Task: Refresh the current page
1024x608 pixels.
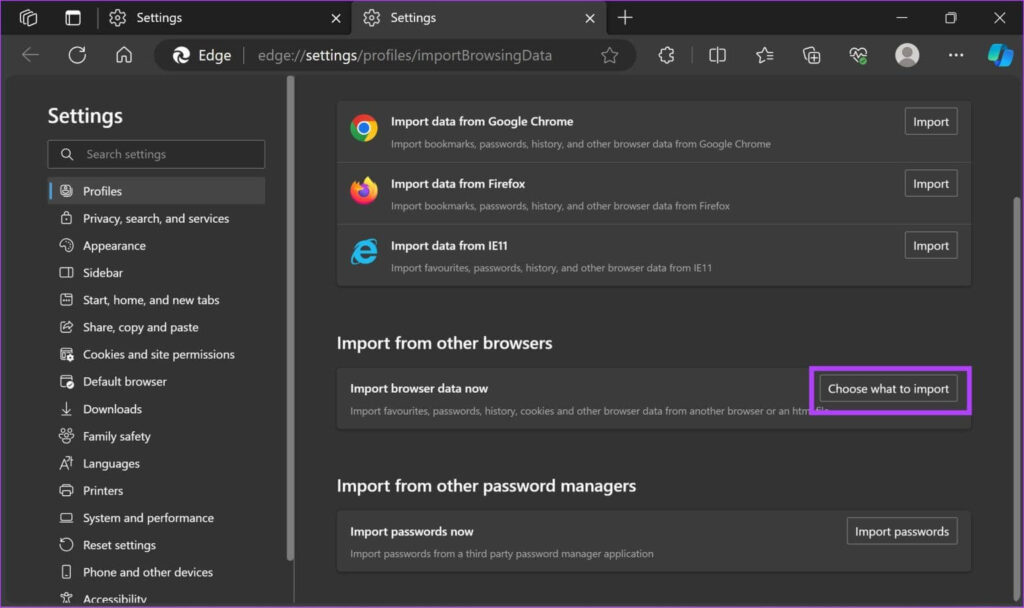Action: pos(77,55)
